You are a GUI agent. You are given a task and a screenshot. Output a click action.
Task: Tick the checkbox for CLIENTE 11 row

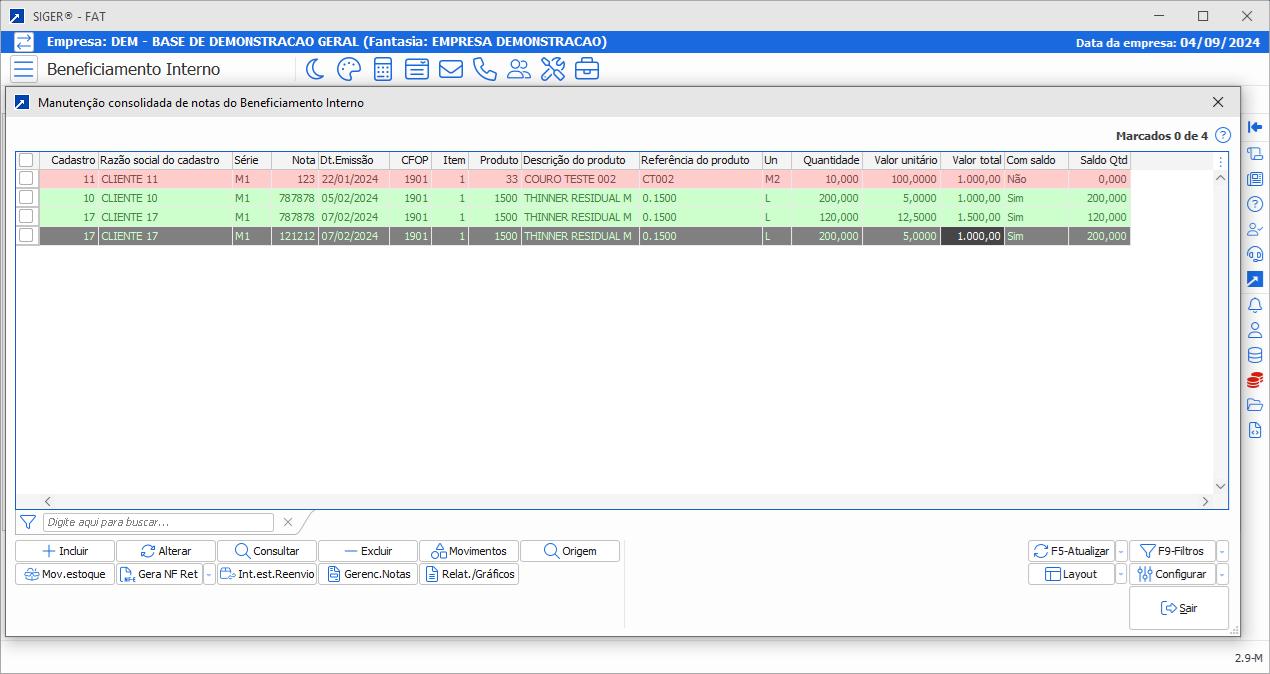(26, 179)
